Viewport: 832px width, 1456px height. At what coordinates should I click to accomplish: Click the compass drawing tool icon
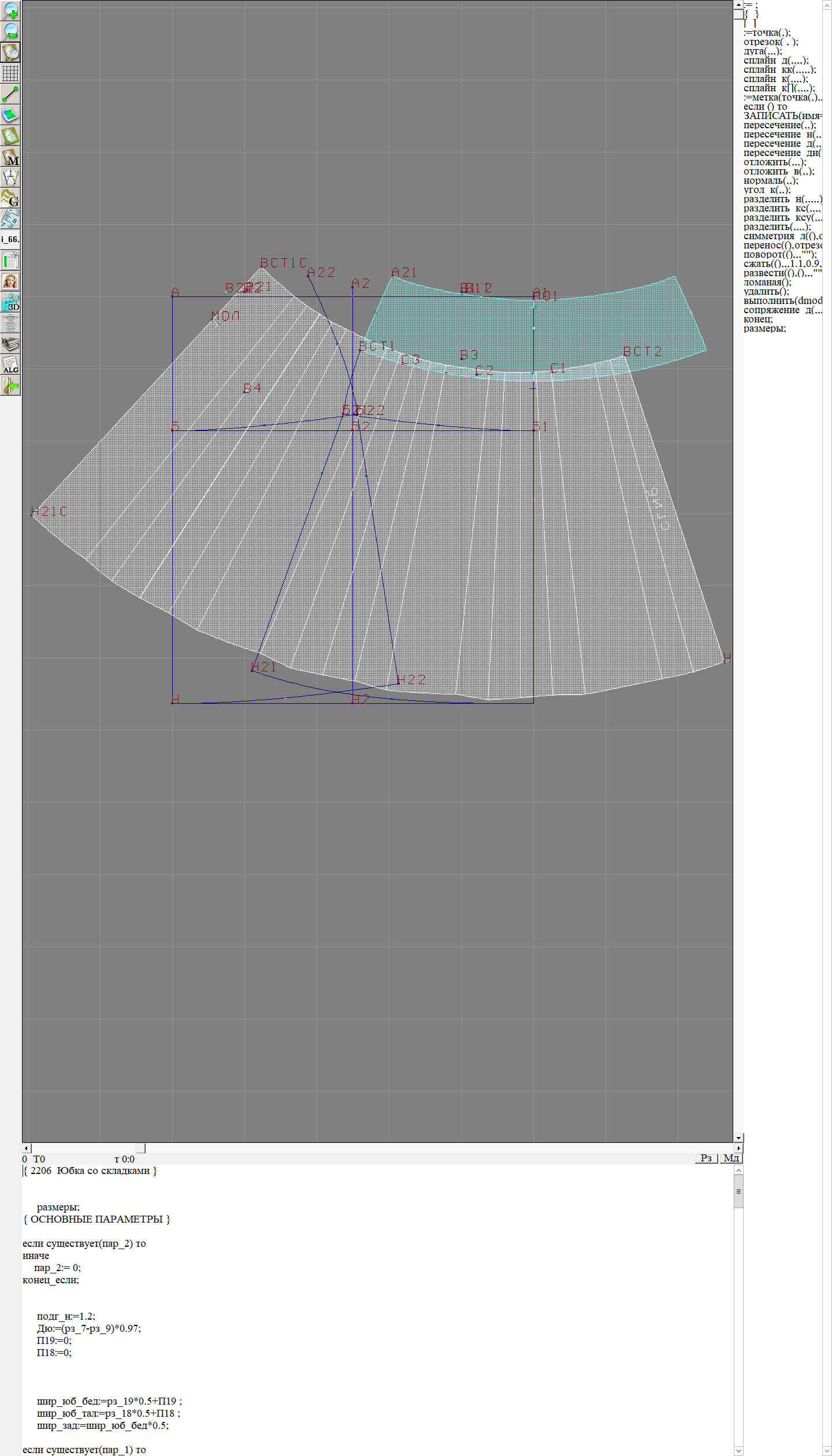point(10,177)
